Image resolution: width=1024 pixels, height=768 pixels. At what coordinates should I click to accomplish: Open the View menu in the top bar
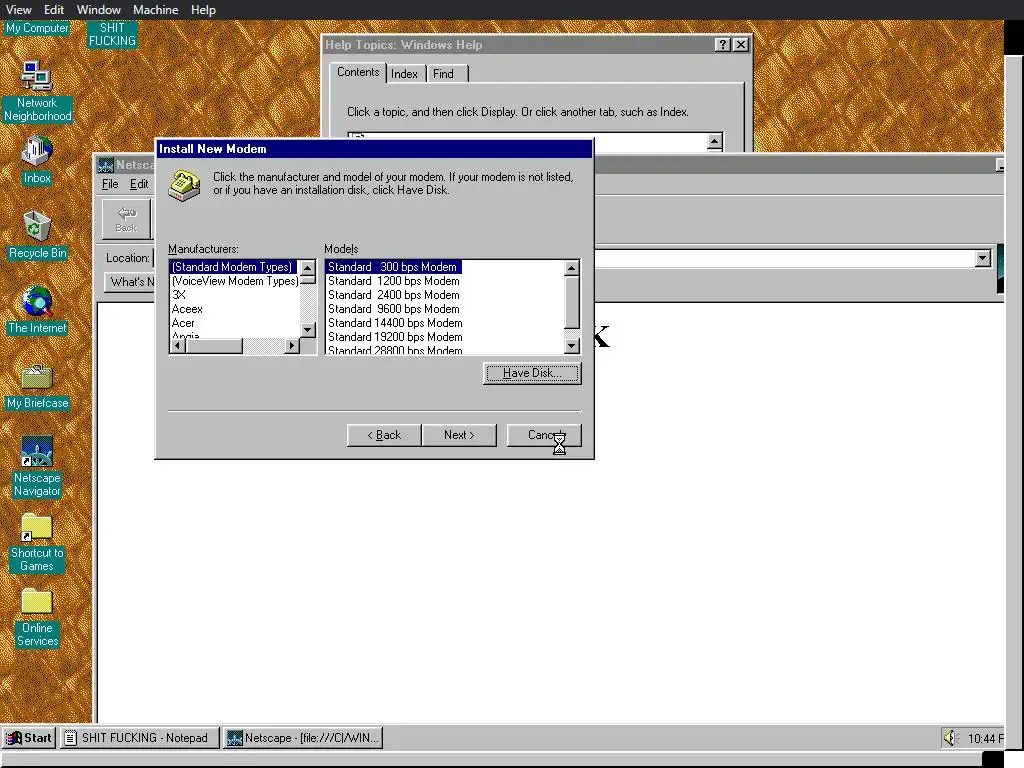tap(18, 10)
